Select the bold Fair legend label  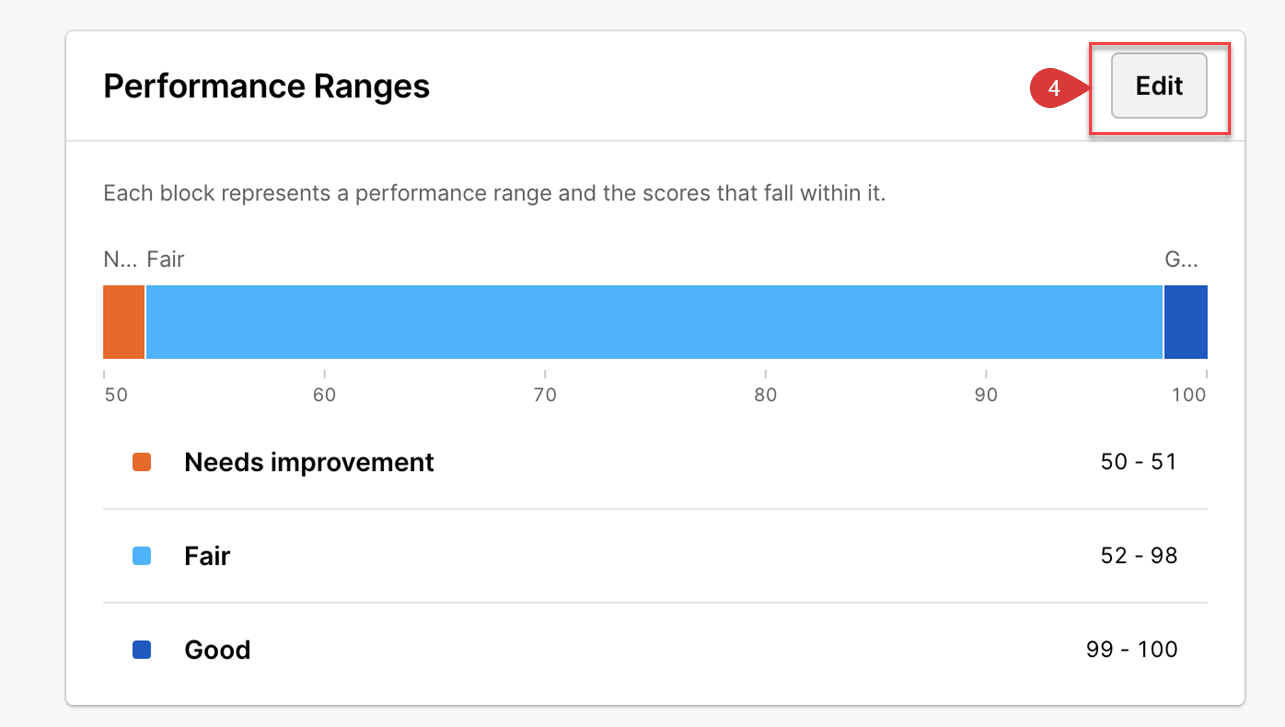coord(207,556)
